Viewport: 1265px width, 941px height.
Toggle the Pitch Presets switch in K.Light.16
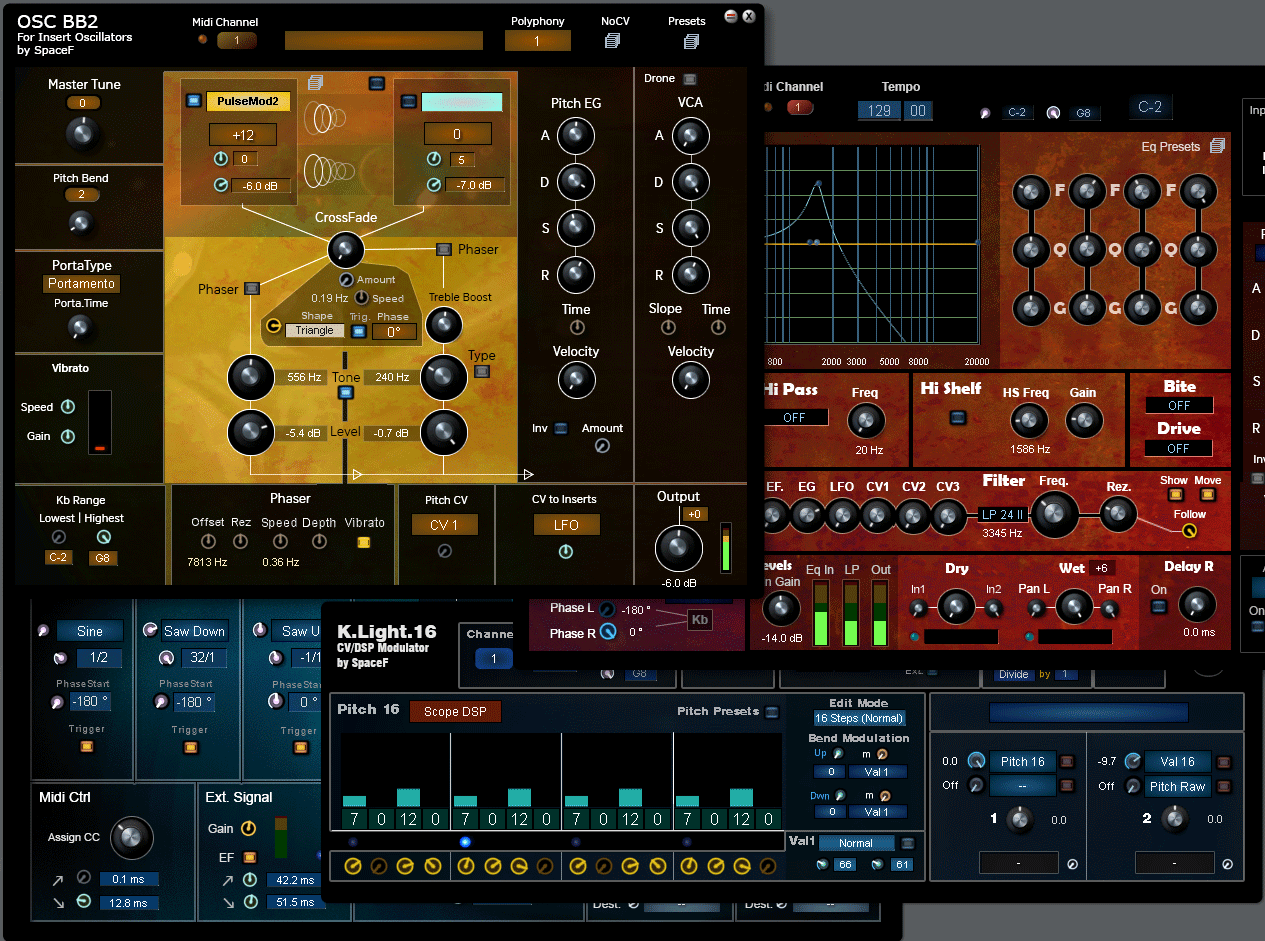[772, 712]
